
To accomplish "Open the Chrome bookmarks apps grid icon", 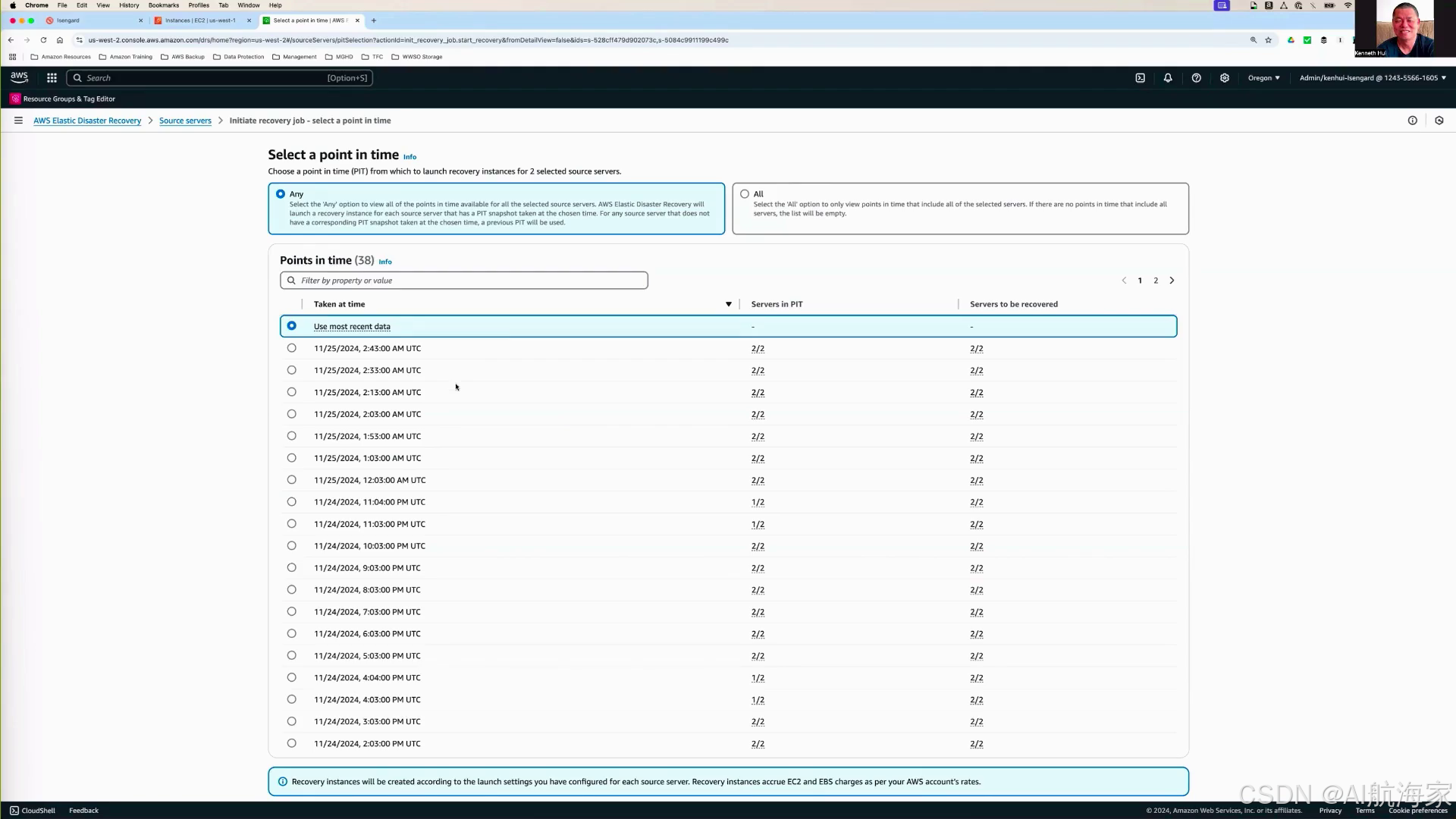I will (x=12, y=57).
